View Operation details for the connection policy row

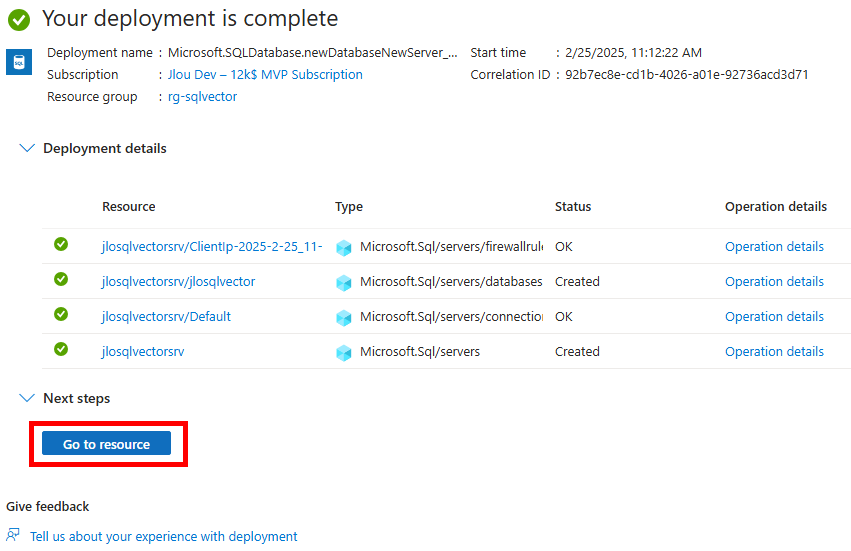774,316
